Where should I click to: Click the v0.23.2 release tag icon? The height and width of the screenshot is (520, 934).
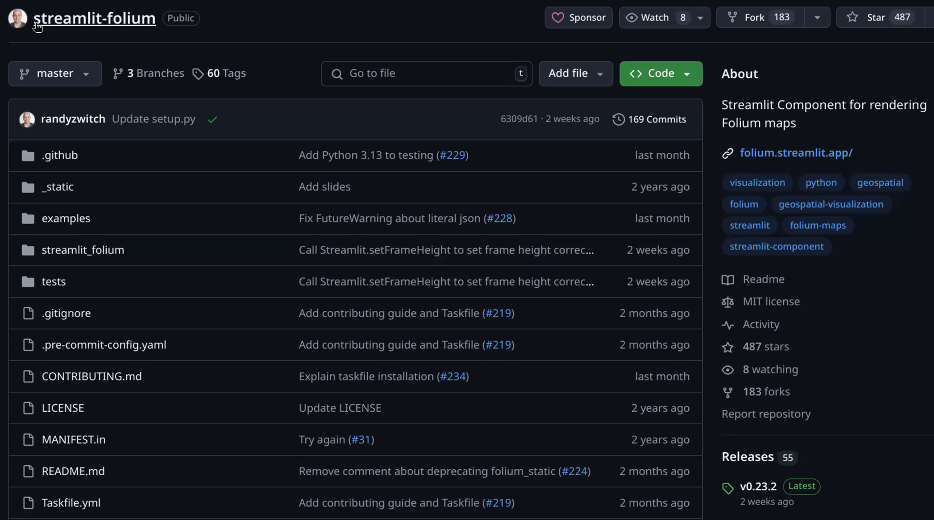point(727,488)
